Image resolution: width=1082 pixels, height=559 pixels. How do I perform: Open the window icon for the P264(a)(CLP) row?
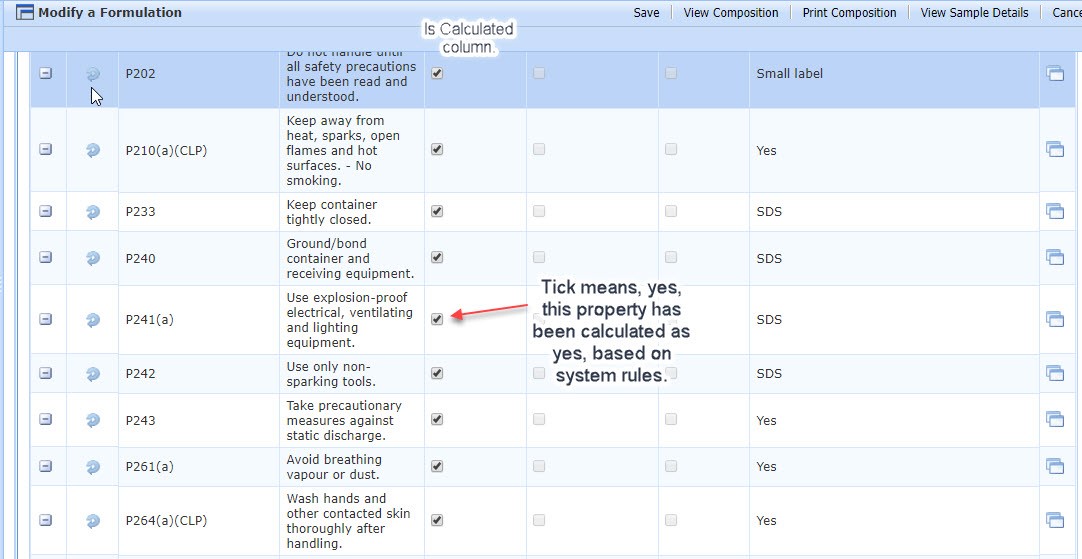pos(1055,520)
